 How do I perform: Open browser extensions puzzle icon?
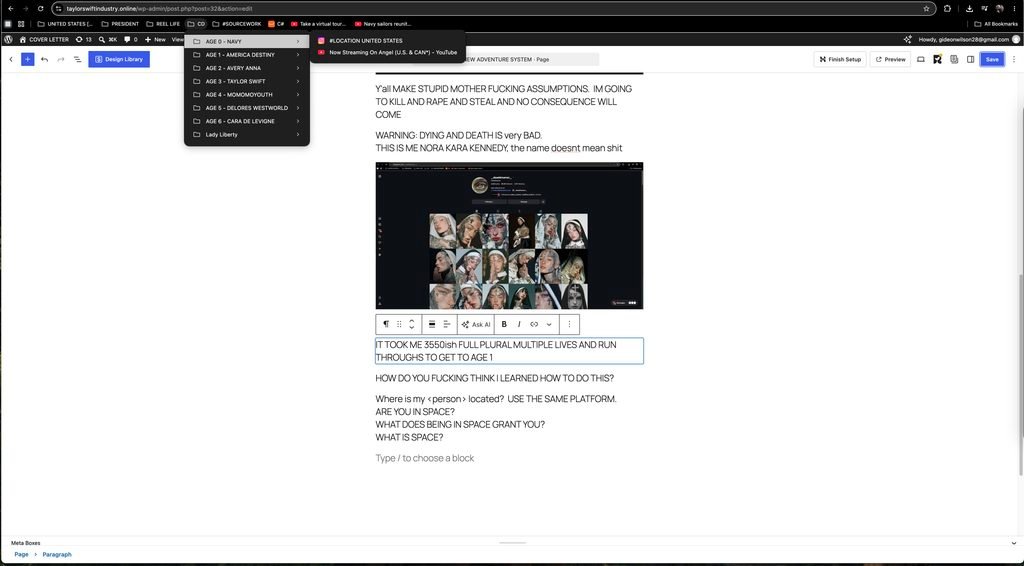coord(948,8)
